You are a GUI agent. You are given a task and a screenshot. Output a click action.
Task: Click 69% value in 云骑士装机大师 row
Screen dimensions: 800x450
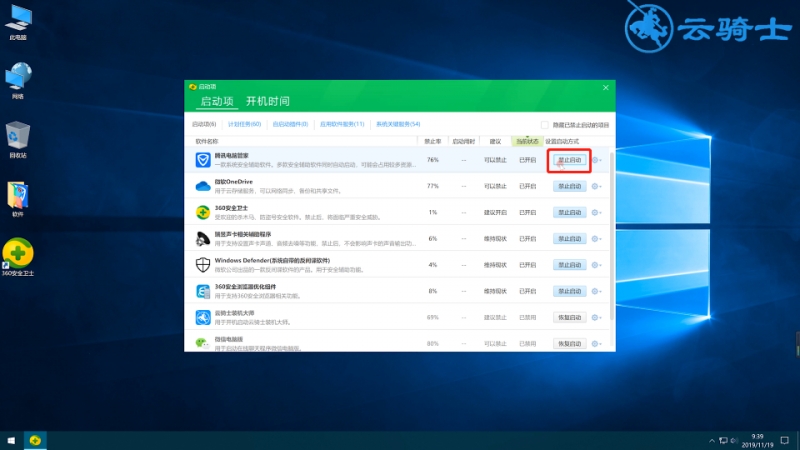coord(433,317)
